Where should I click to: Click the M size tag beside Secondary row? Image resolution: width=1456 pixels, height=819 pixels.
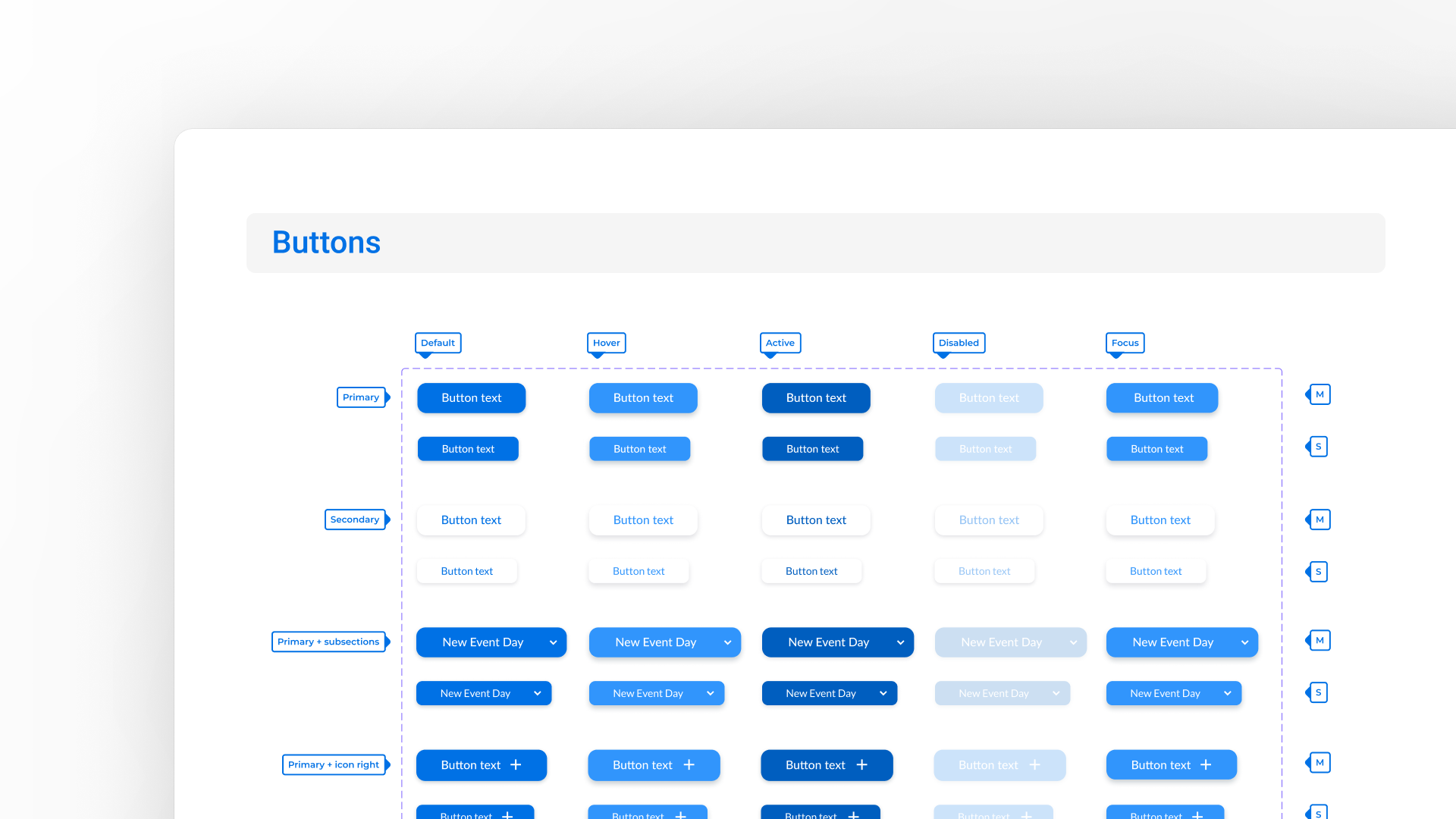tap(1319, 519)
